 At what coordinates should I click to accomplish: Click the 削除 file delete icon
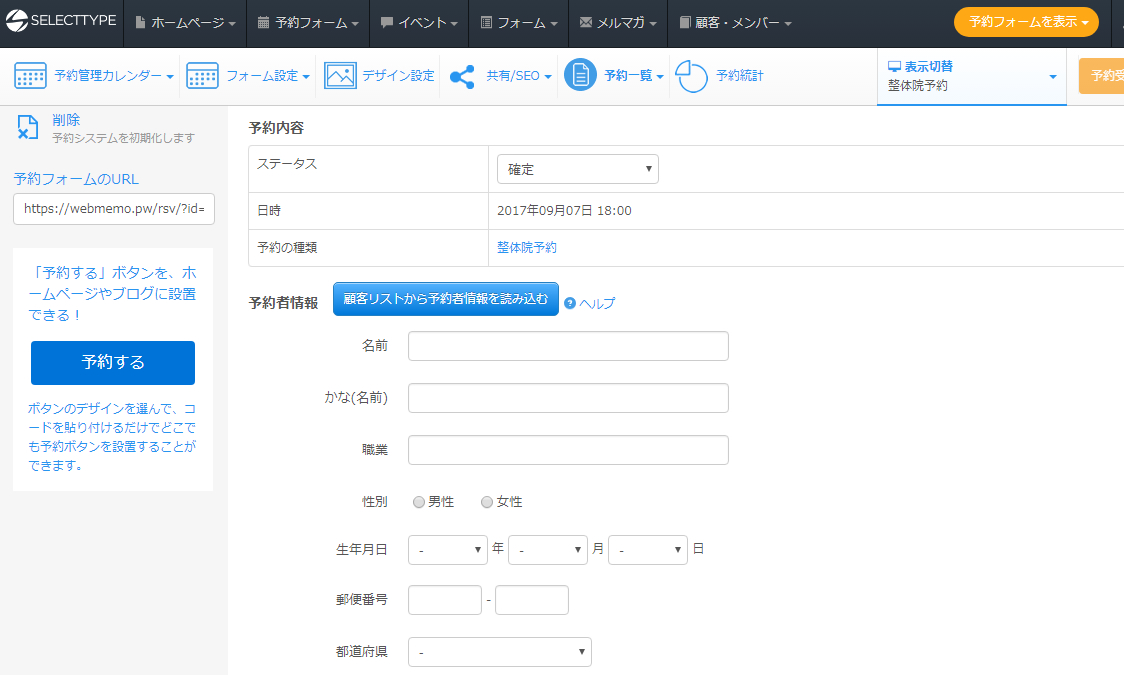pyautogui.click(x=28, y=128)
